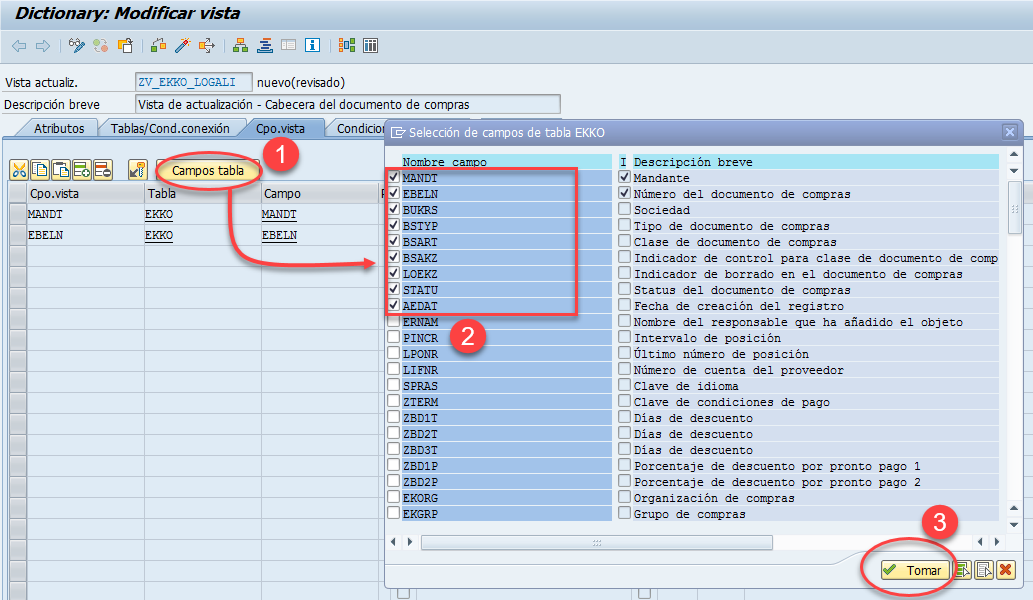Click the Cut scissors icon above table
Screen dimensions: 1033x600
(x=19, y=170)
